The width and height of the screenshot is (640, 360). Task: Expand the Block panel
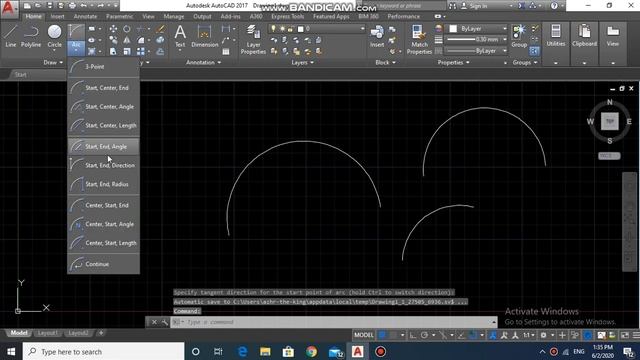tap(385, 62)
